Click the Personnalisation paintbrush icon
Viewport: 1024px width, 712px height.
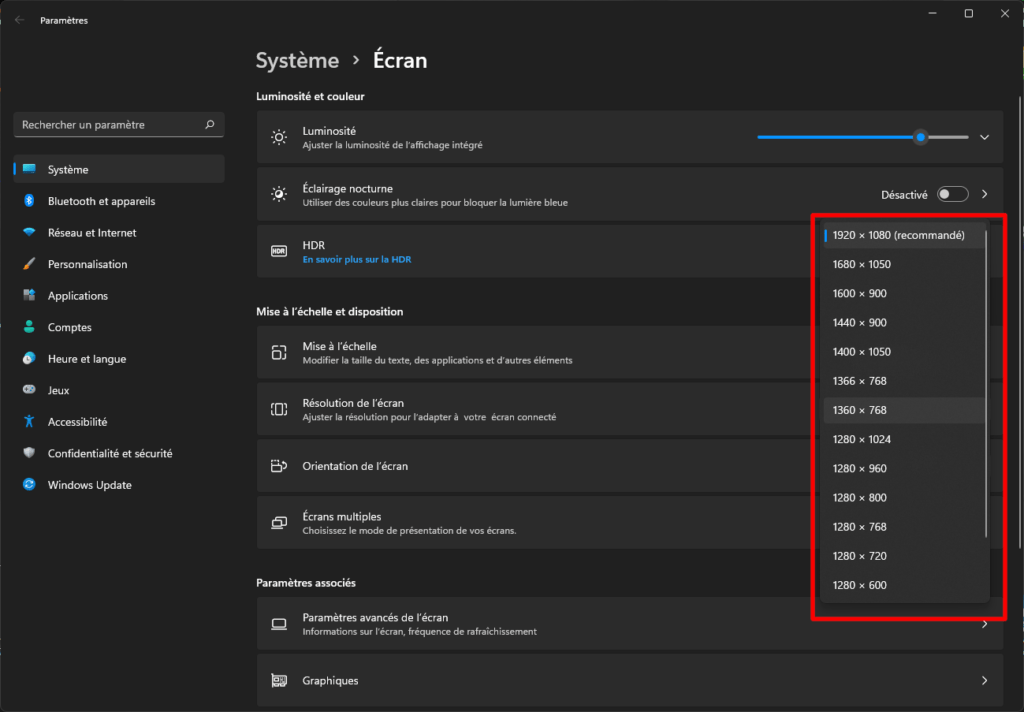point(29,265)
